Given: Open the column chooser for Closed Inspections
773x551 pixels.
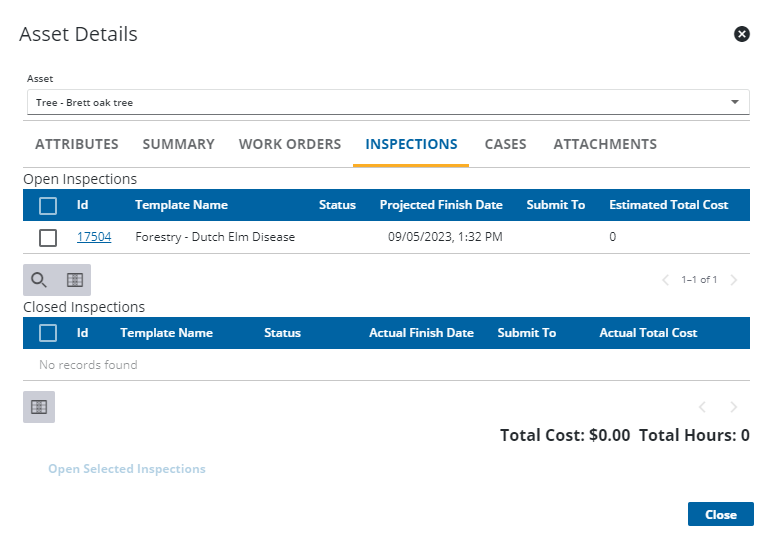Looking at the screenshot, I should coord(39,407).
